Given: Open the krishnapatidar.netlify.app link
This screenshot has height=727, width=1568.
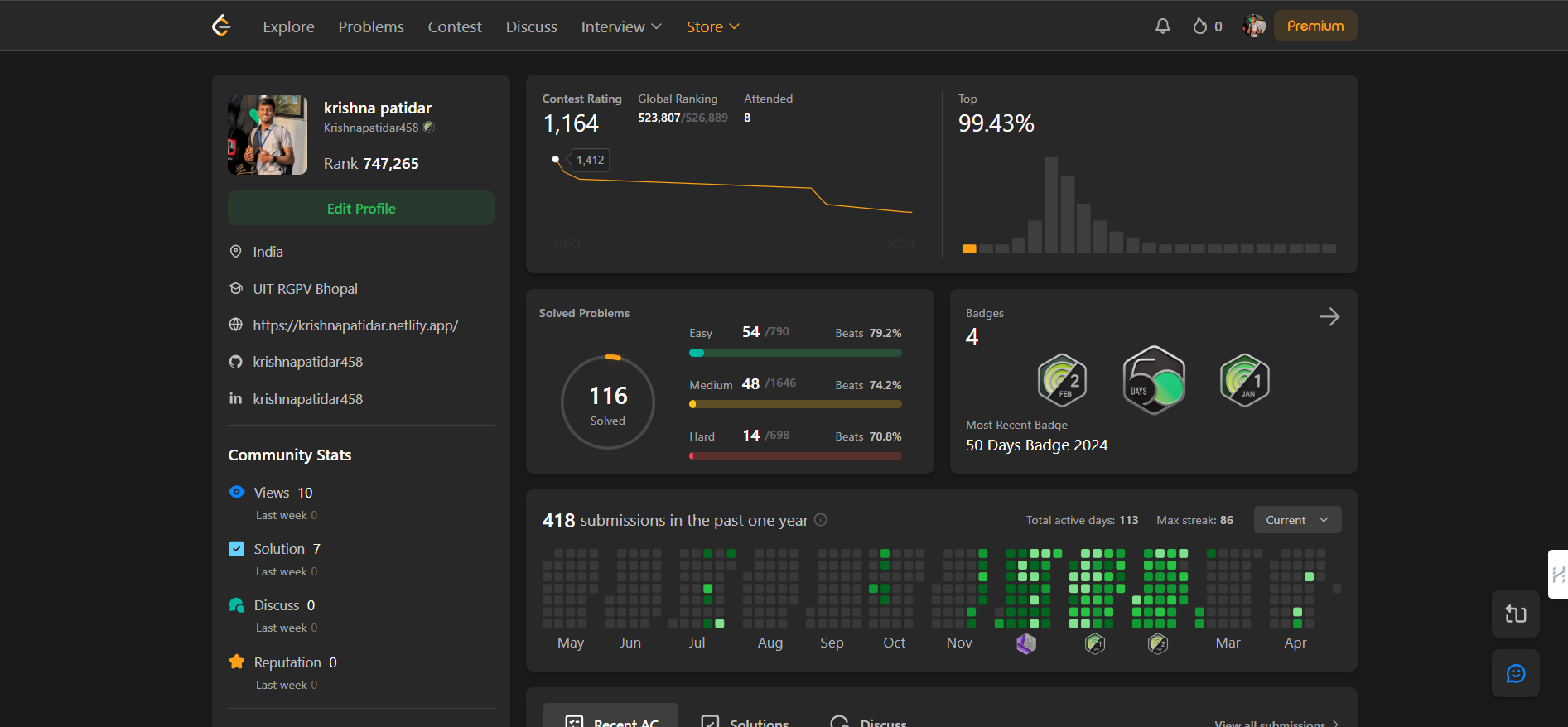Looking at the screenshot, I should [355, 325].
